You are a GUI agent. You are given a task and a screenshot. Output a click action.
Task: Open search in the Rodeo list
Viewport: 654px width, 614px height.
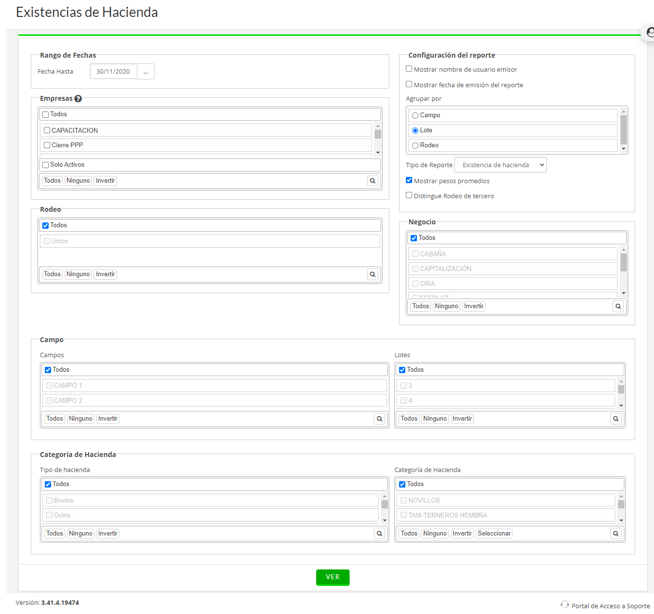pyautogui.click(x=372, y=274)
